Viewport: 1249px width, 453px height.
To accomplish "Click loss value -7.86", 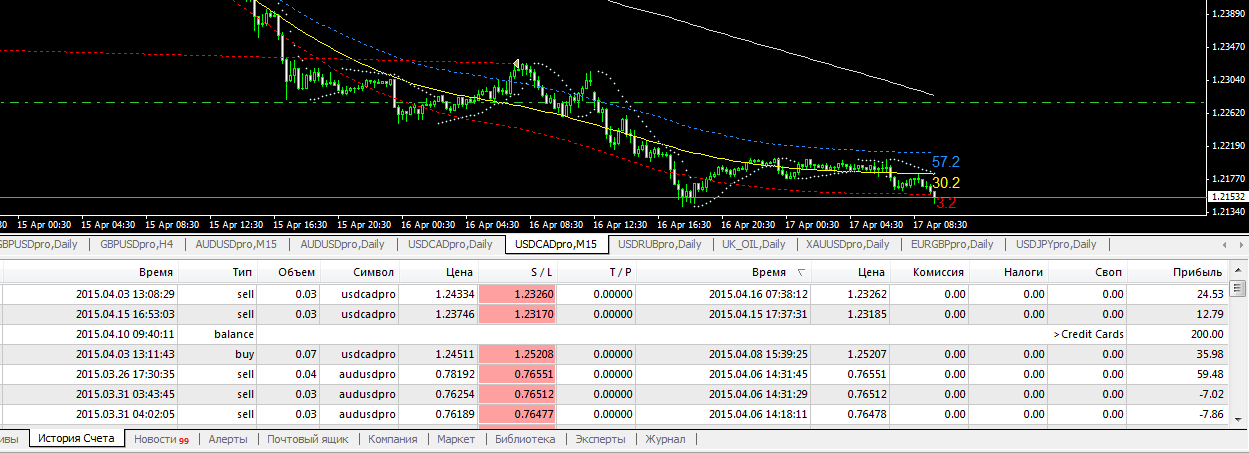I will point(1211,414).
